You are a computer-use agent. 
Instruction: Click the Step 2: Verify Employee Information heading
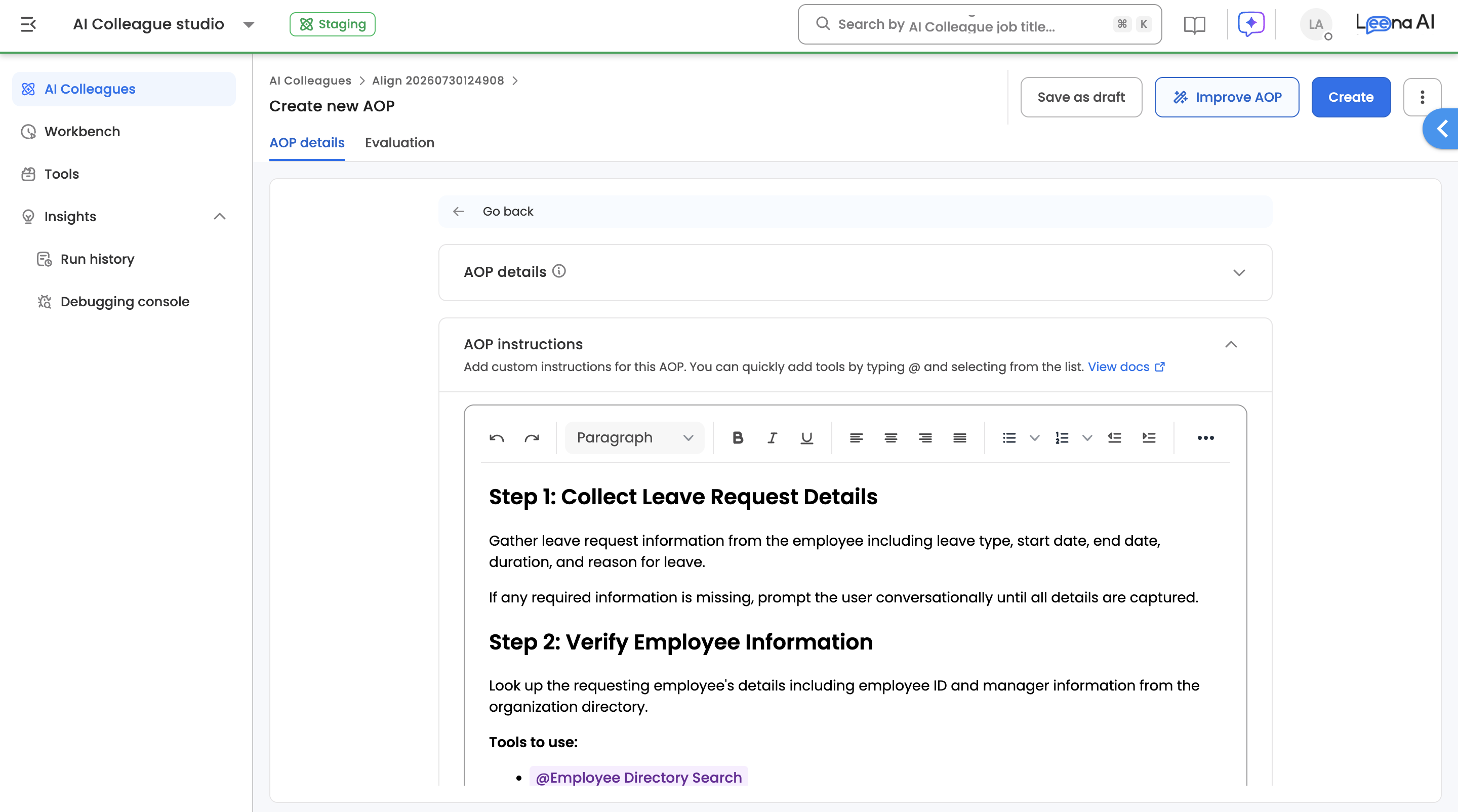pos(681,642)
